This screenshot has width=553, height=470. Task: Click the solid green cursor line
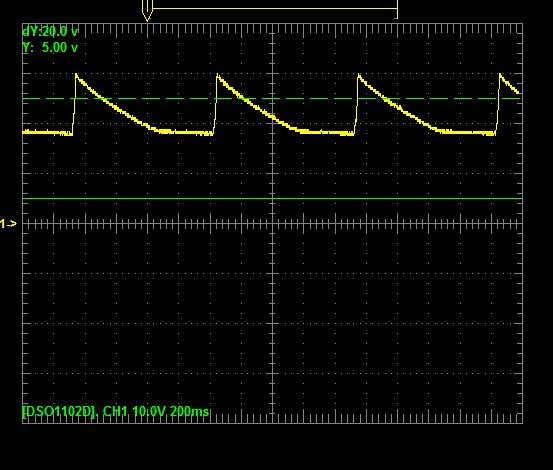coord(272,199)
